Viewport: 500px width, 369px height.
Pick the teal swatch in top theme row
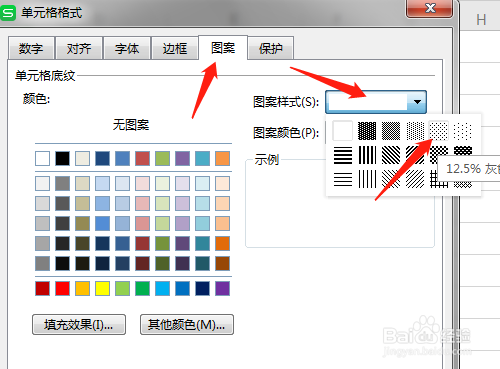[x=202, y=158]
